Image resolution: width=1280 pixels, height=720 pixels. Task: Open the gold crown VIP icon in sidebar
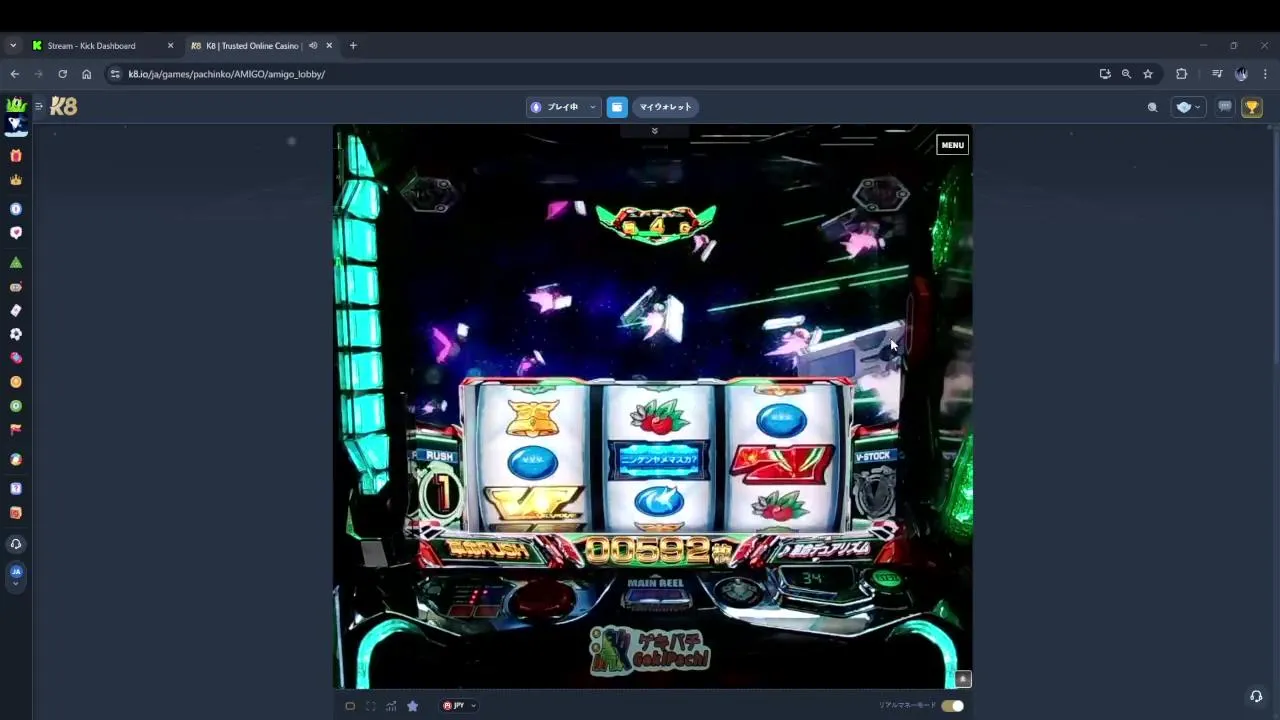(x=15, y=180)
